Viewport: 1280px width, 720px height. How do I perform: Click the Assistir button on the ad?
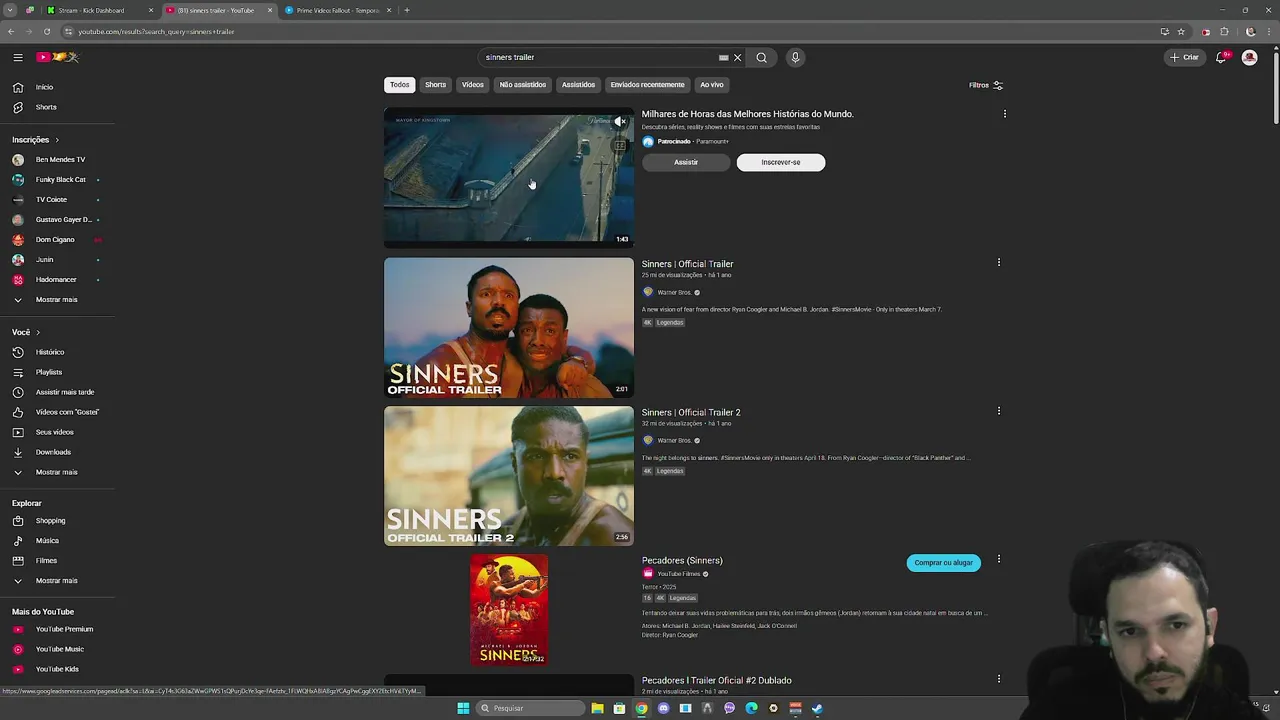click(686, 162)
